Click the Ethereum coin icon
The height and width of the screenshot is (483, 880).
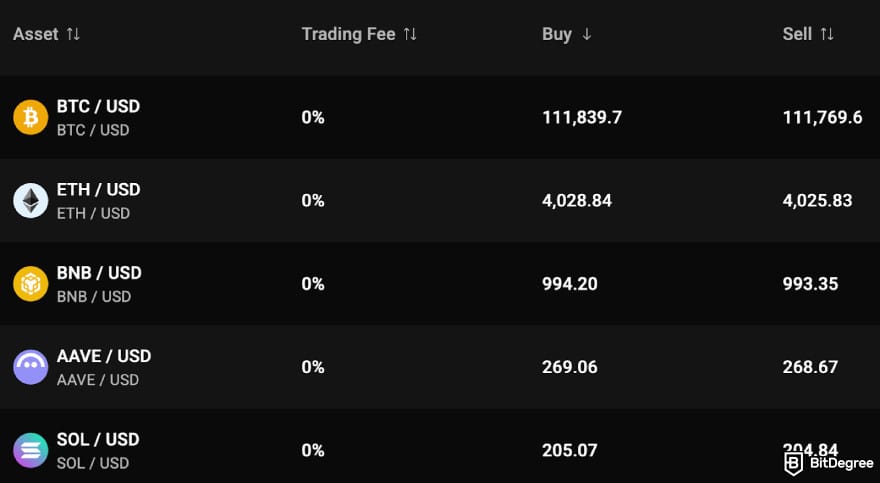click(30, 201)
